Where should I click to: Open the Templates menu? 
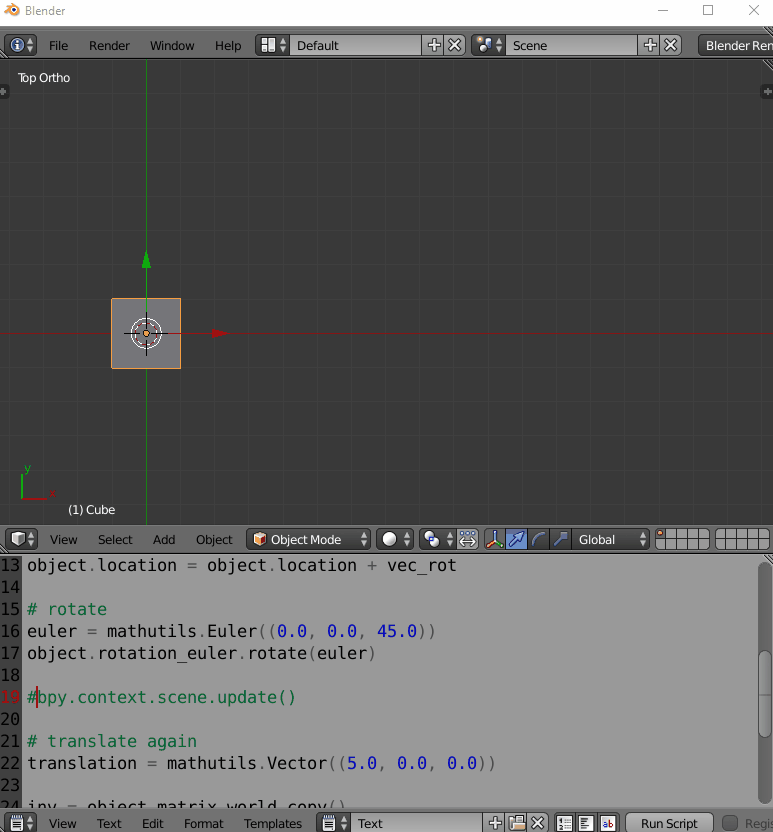(x=273, y=824)
